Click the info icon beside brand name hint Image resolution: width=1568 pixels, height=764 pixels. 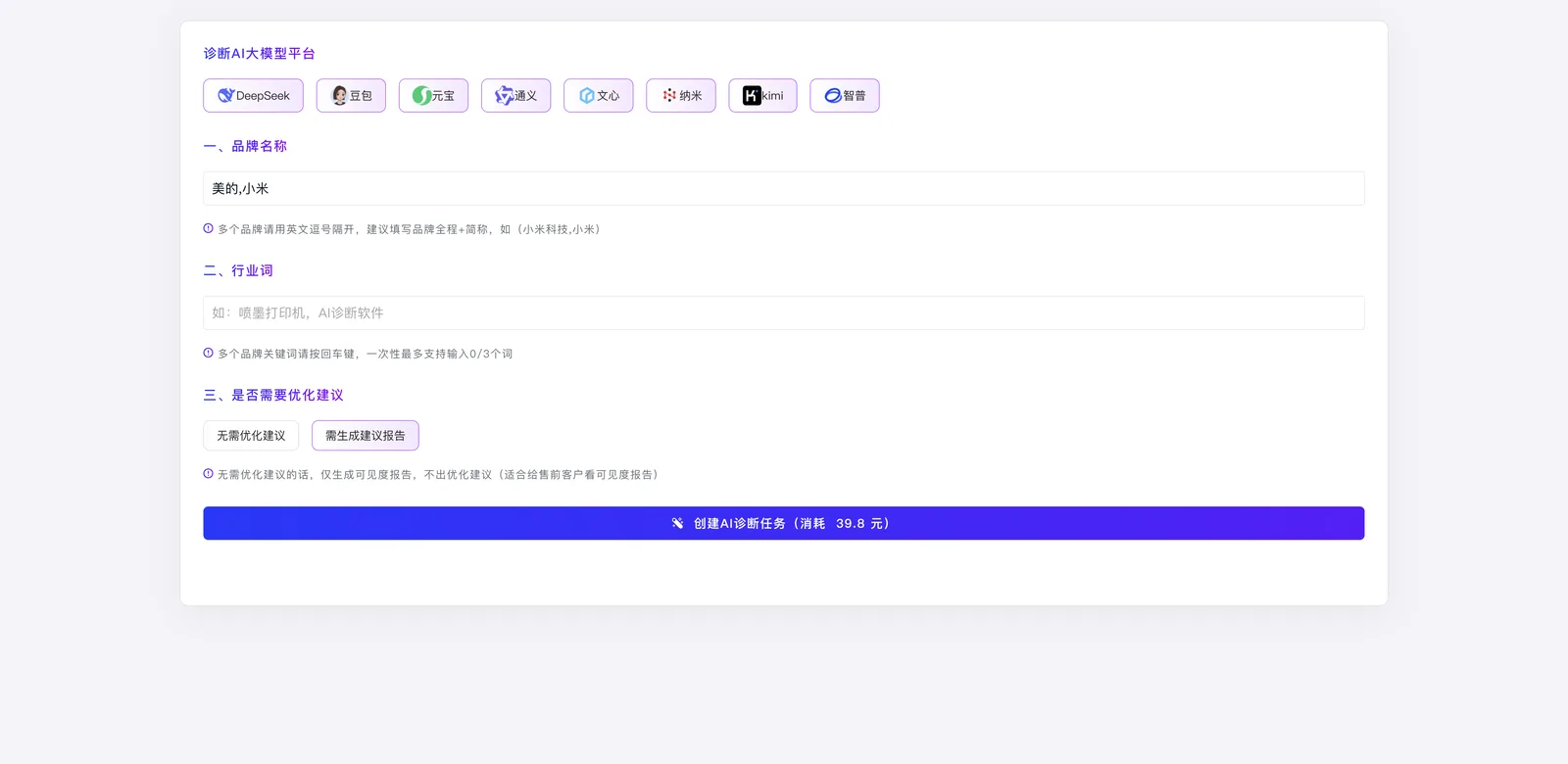(208, 228)
